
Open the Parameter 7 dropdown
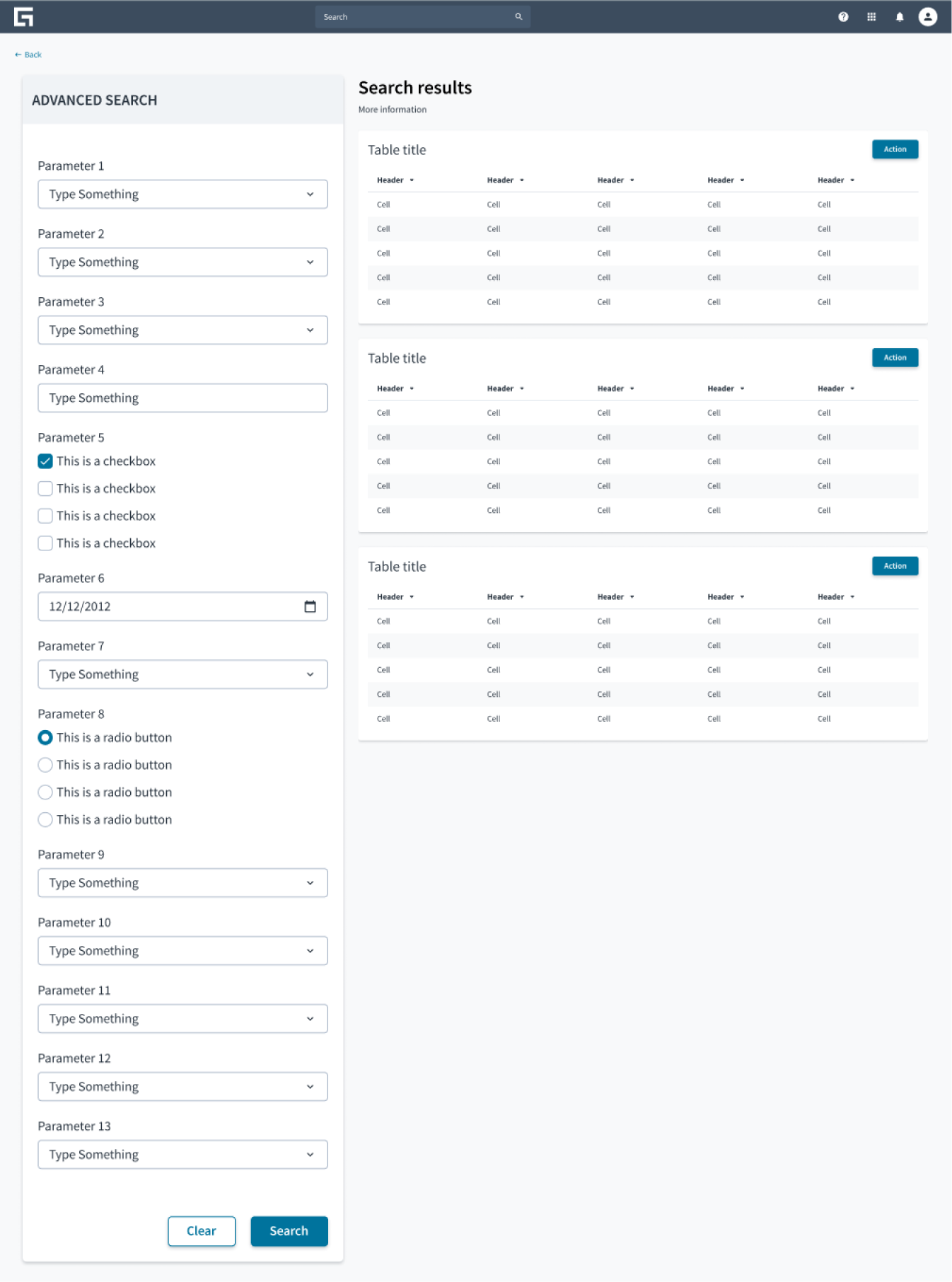[182, 674]
